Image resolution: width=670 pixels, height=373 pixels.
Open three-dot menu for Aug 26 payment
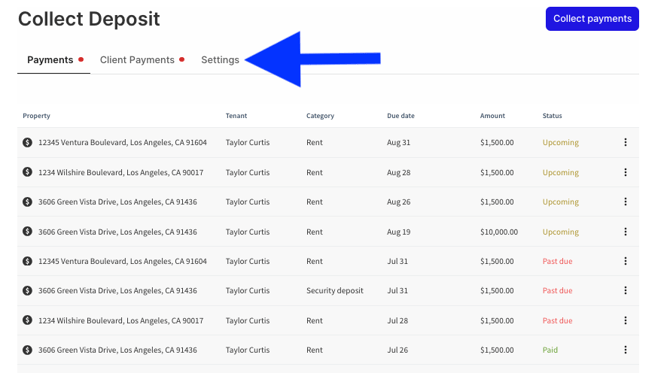(x=625, y=202)
